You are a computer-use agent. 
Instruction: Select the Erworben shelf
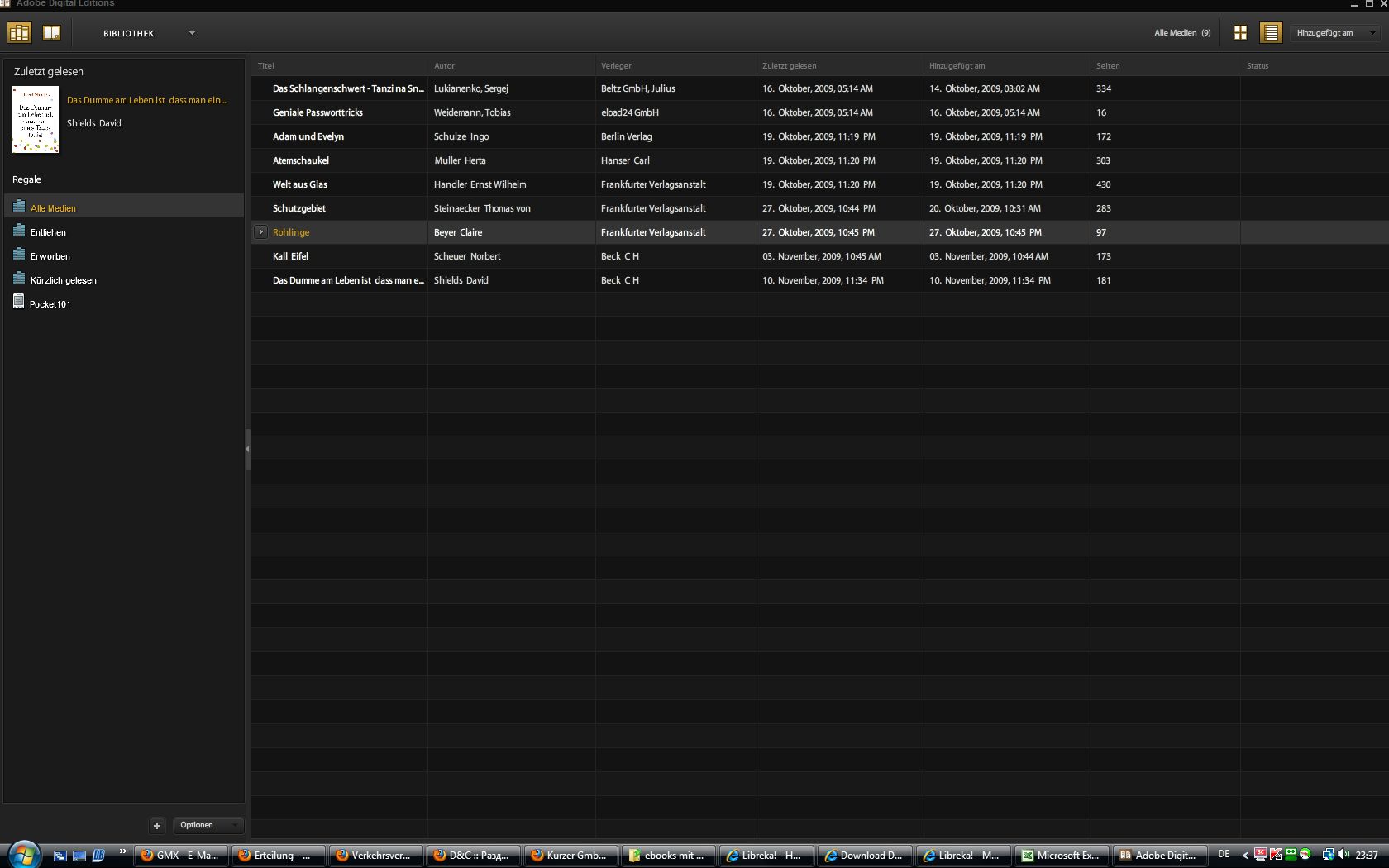(124, 255)
